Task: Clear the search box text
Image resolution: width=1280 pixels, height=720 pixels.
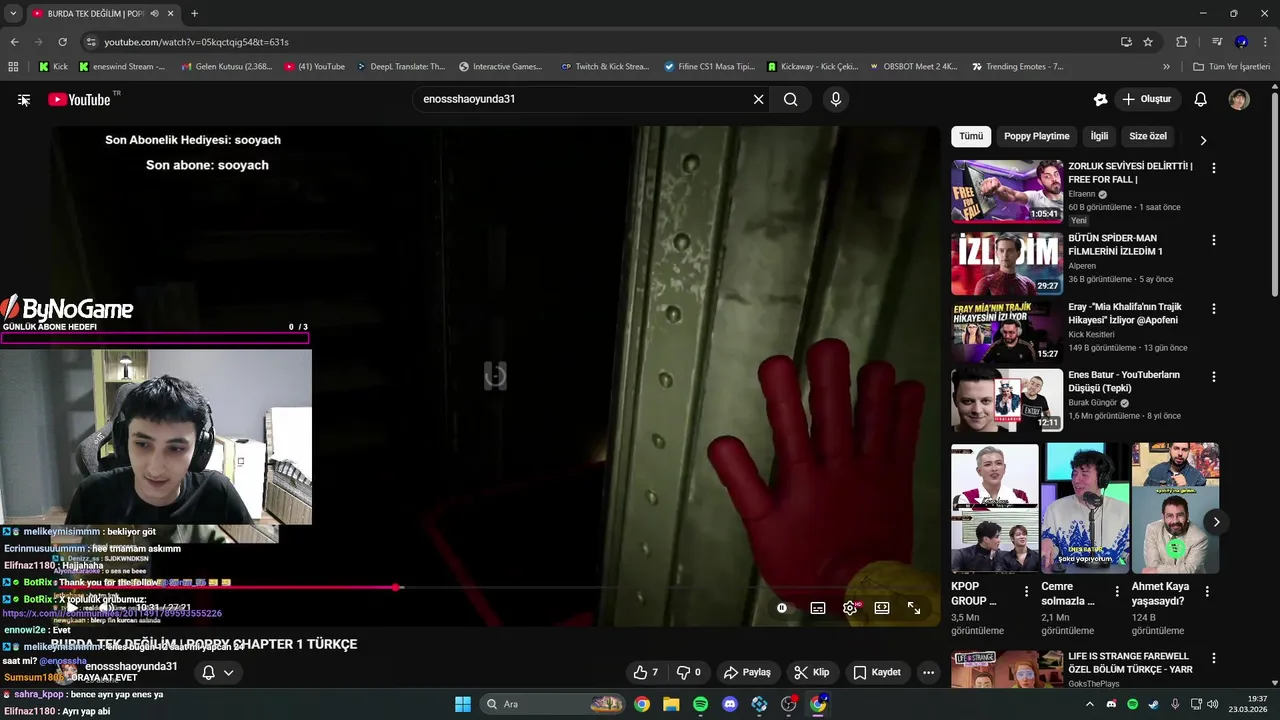Action: (x=758, y=99)
